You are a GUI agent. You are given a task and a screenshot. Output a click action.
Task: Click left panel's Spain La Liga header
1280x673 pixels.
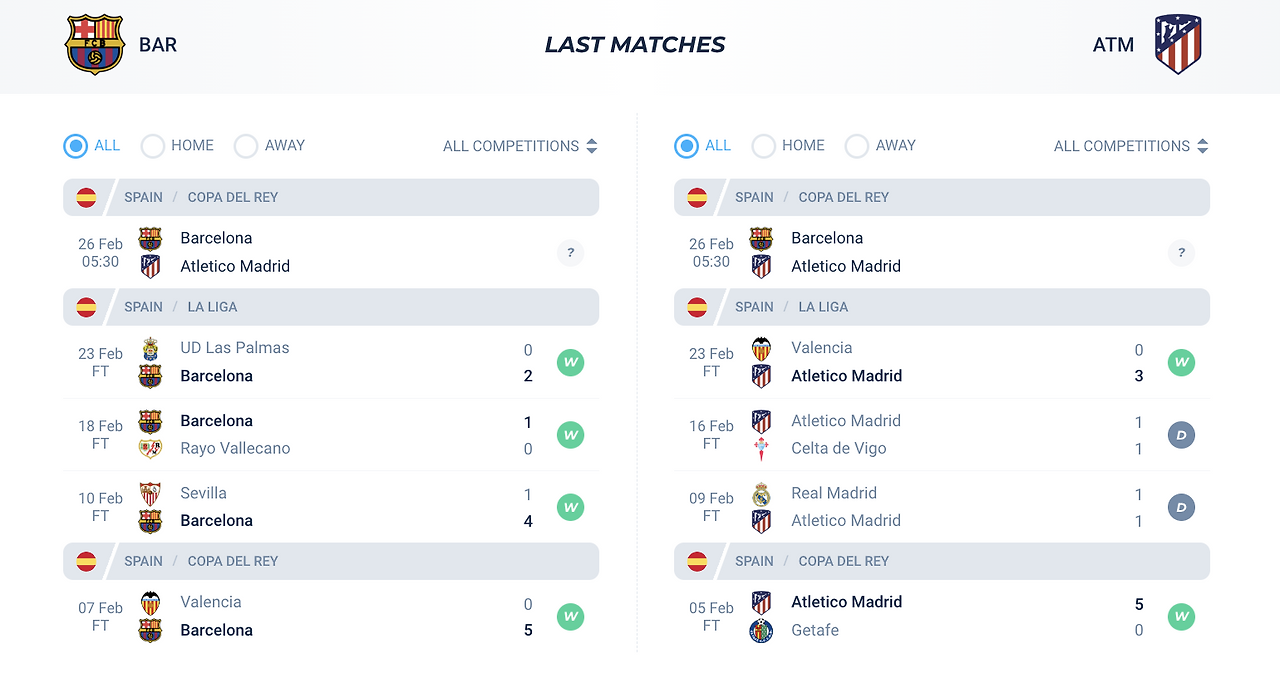point(331,307)
